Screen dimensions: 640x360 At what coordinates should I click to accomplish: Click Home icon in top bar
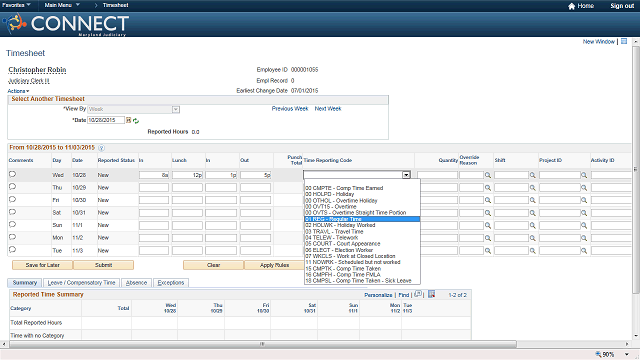pos(571,6)
